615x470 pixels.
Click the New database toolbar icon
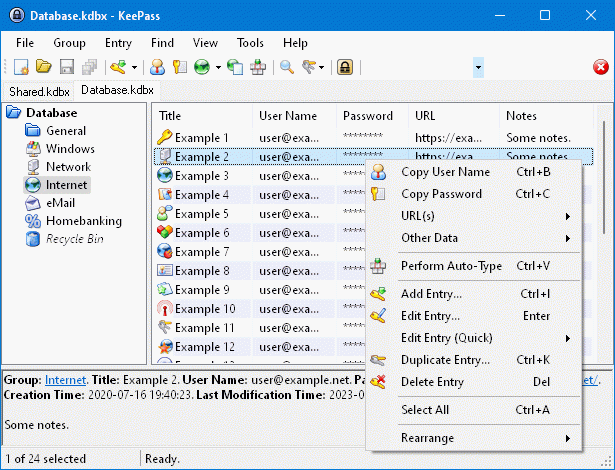[x=21, y=67]
